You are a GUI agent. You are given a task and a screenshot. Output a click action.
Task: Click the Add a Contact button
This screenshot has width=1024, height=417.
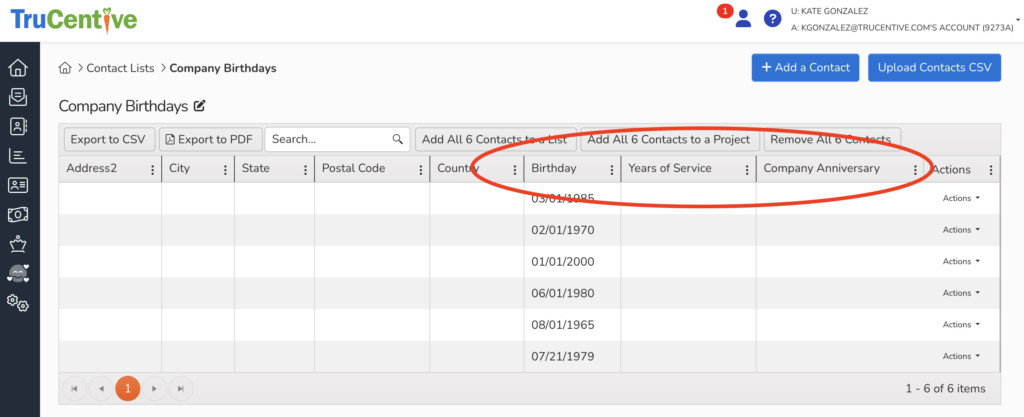(805, 68)
